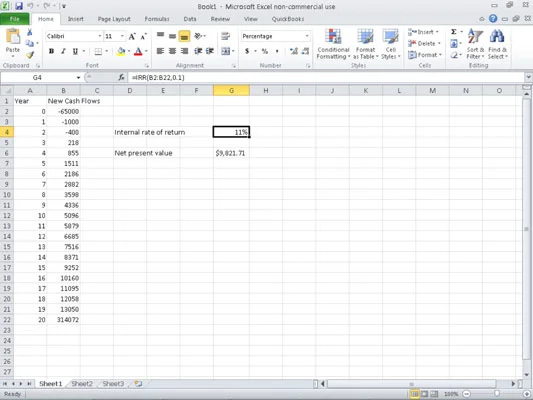Open the Page Layout tab
This screenshot has width=533, height=400.
(114, 19)
